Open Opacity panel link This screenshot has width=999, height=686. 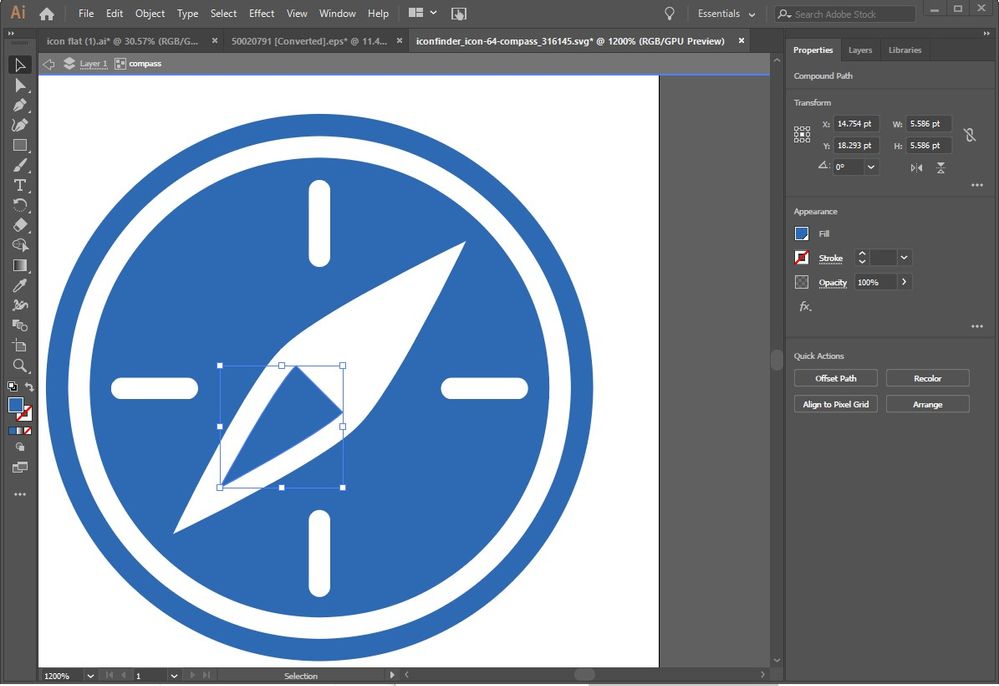click(x=832, y=282)
